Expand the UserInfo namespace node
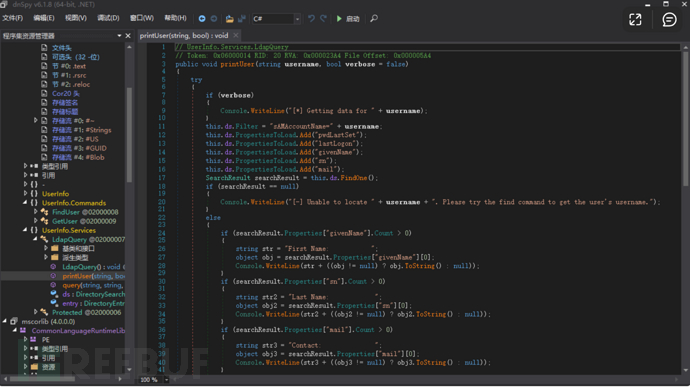Screen dimensions: 690x388 click(25, 194)
